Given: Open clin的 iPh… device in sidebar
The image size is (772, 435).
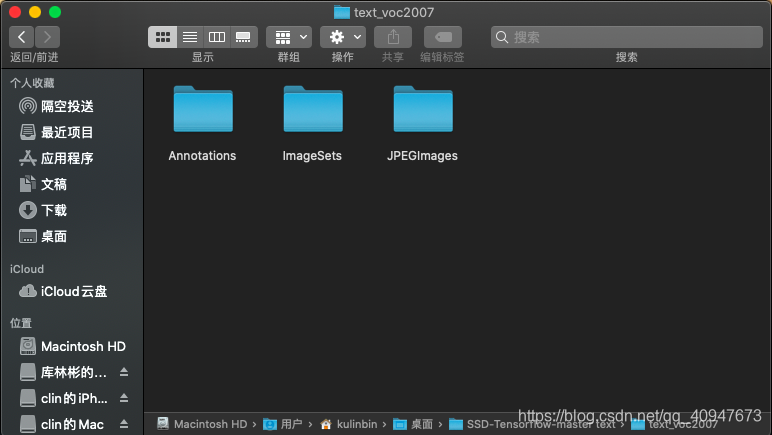Looking at the screenshot, I should (74, 398).
